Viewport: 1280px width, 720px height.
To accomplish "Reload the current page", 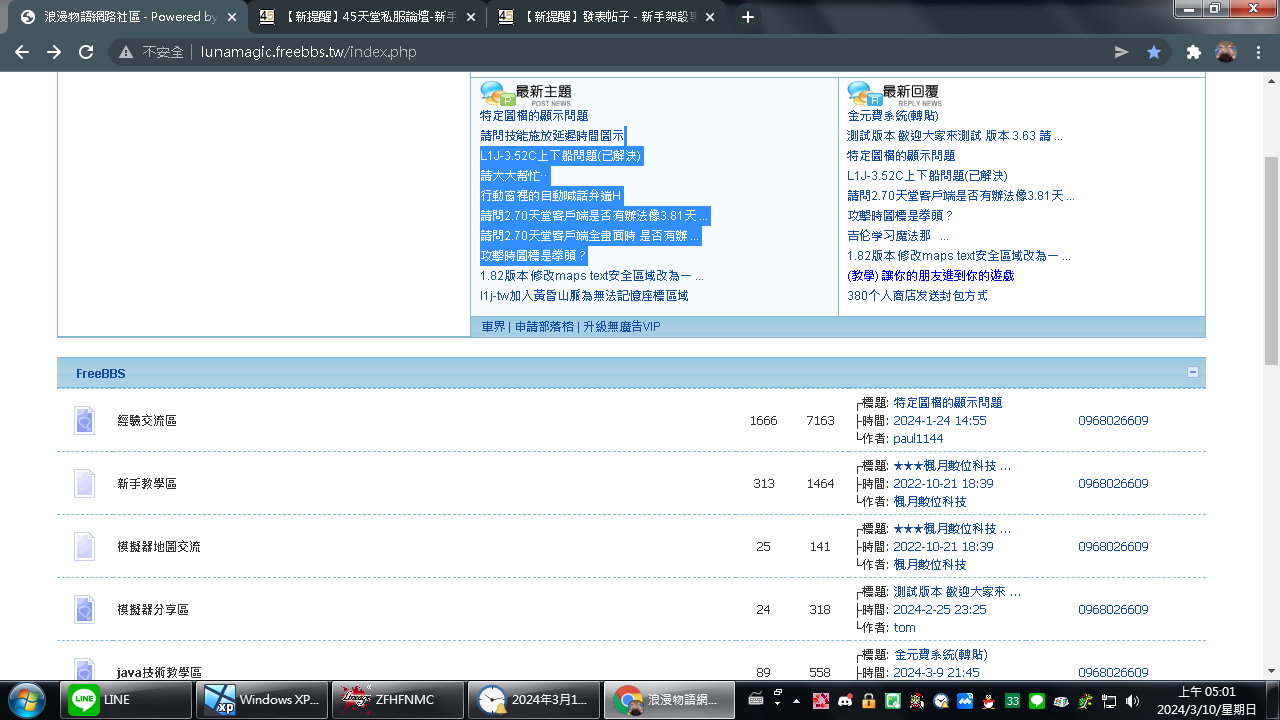I will pyautogui.click(x=86, y=52).
